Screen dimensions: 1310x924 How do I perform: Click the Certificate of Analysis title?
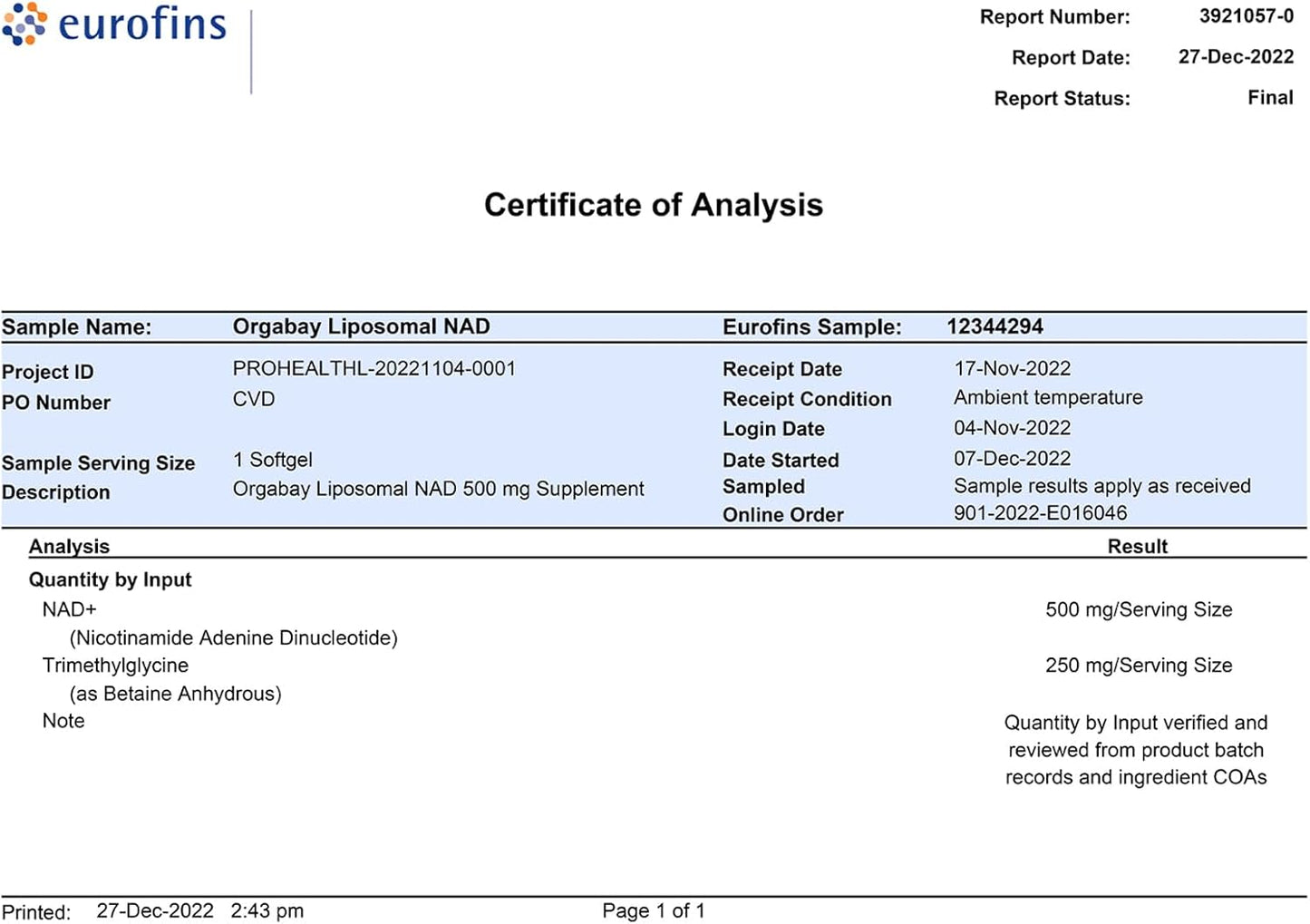653,205
